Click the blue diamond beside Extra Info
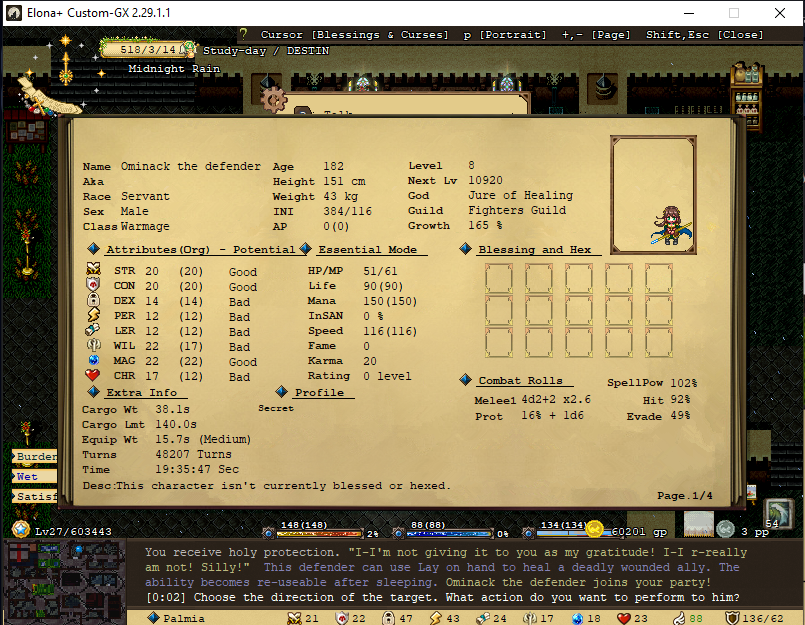805x625 pixels. pyautogui.click(x=93, y=391)
